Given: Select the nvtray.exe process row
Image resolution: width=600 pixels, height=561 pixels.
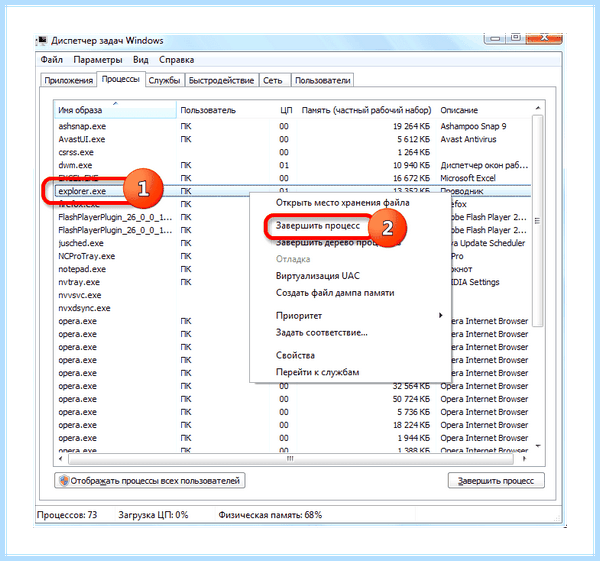Looking at the screenshot, I should click(152, 282).
